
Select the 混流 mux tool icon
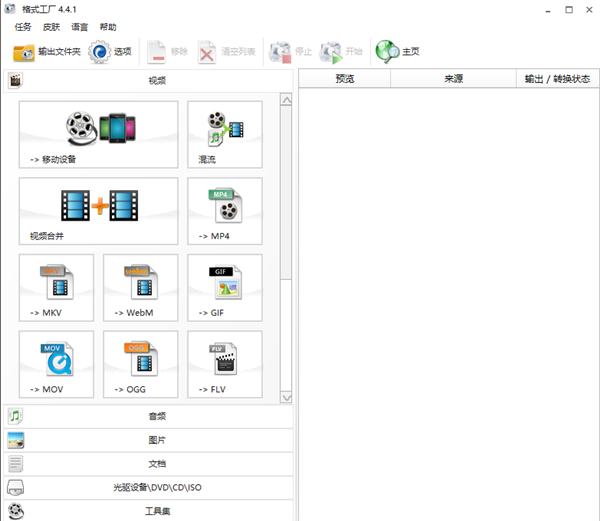(x=224, y=134)
